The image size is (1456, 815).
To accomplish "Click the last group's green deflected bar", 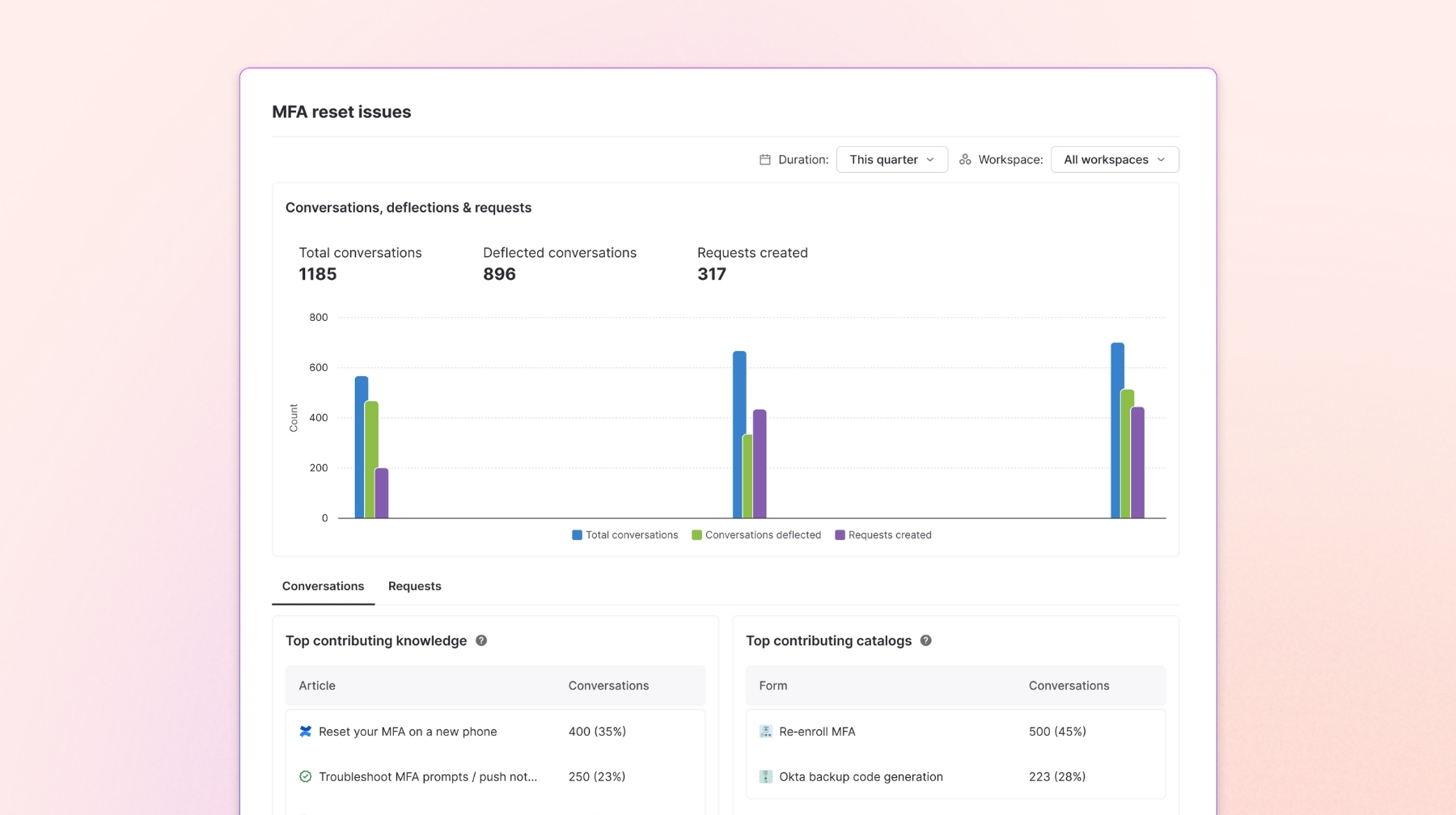I will point(1128,454).
